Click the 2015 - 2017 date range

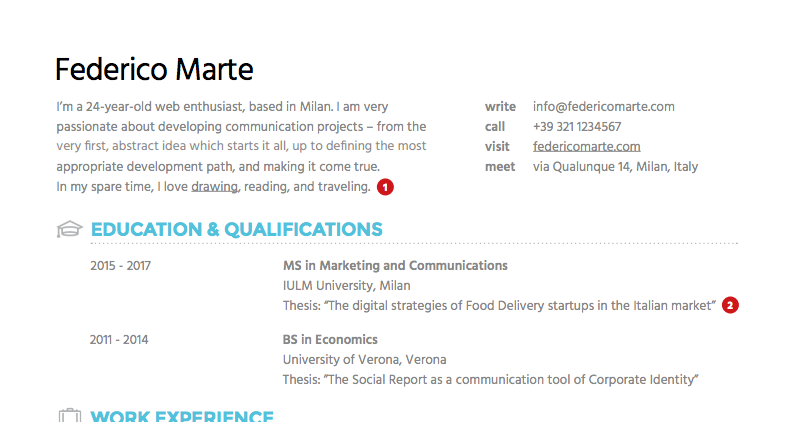click(x=121, y=266)
